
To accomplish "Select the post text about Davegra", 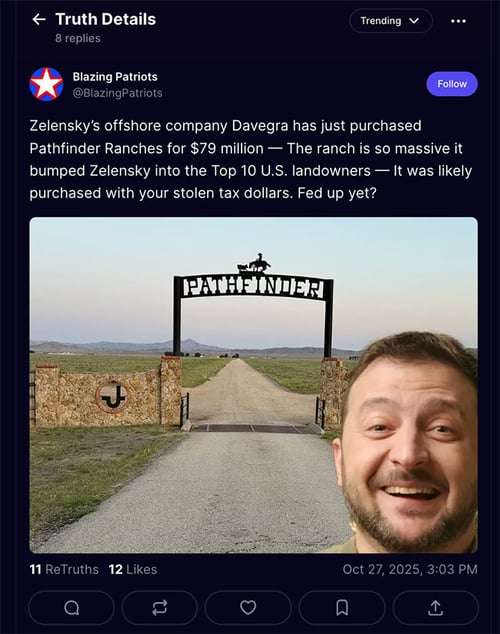I will 251,159.
